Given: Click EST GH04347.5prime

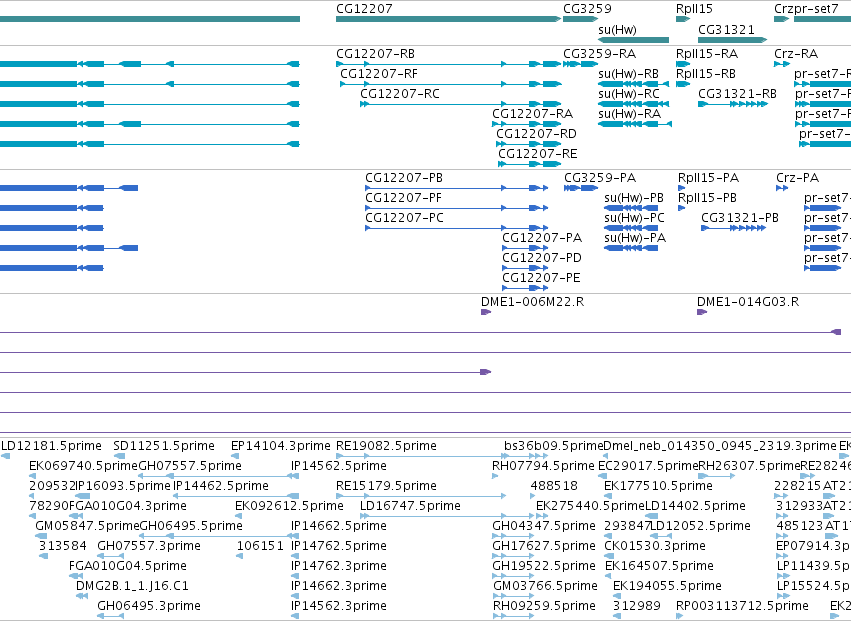Looking at the screenshot, I should 543,526.
